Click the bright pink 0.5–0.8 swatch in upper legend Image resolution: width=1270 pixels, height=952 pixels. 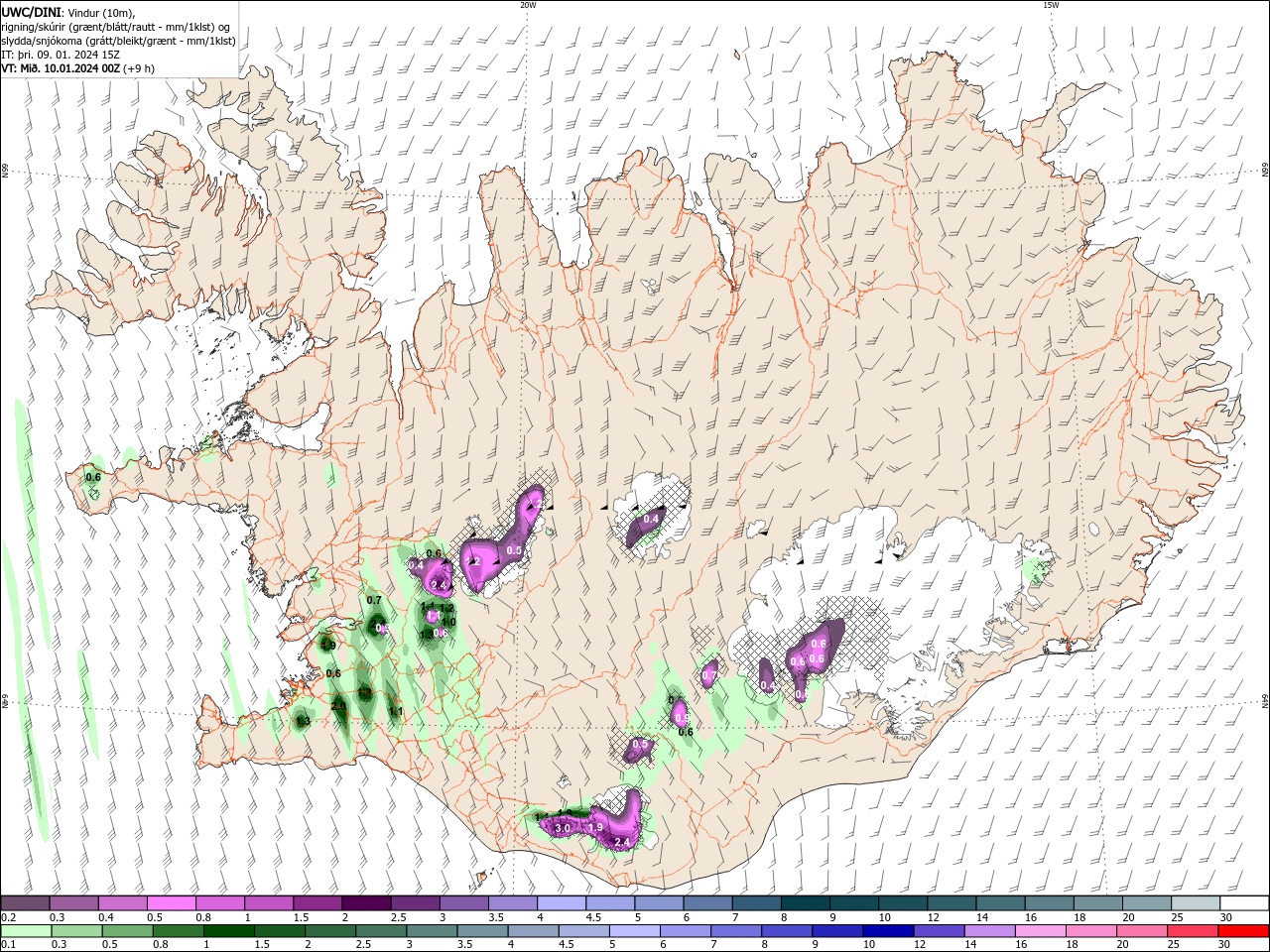click(x=171, y=903)
